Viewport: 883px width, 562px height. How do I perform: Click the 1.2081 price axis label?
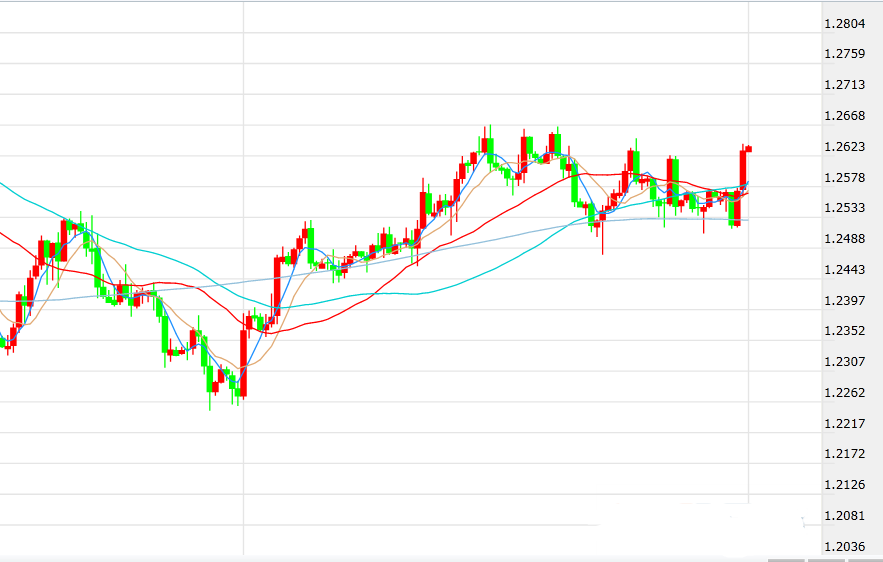click(x=844, y=516)
